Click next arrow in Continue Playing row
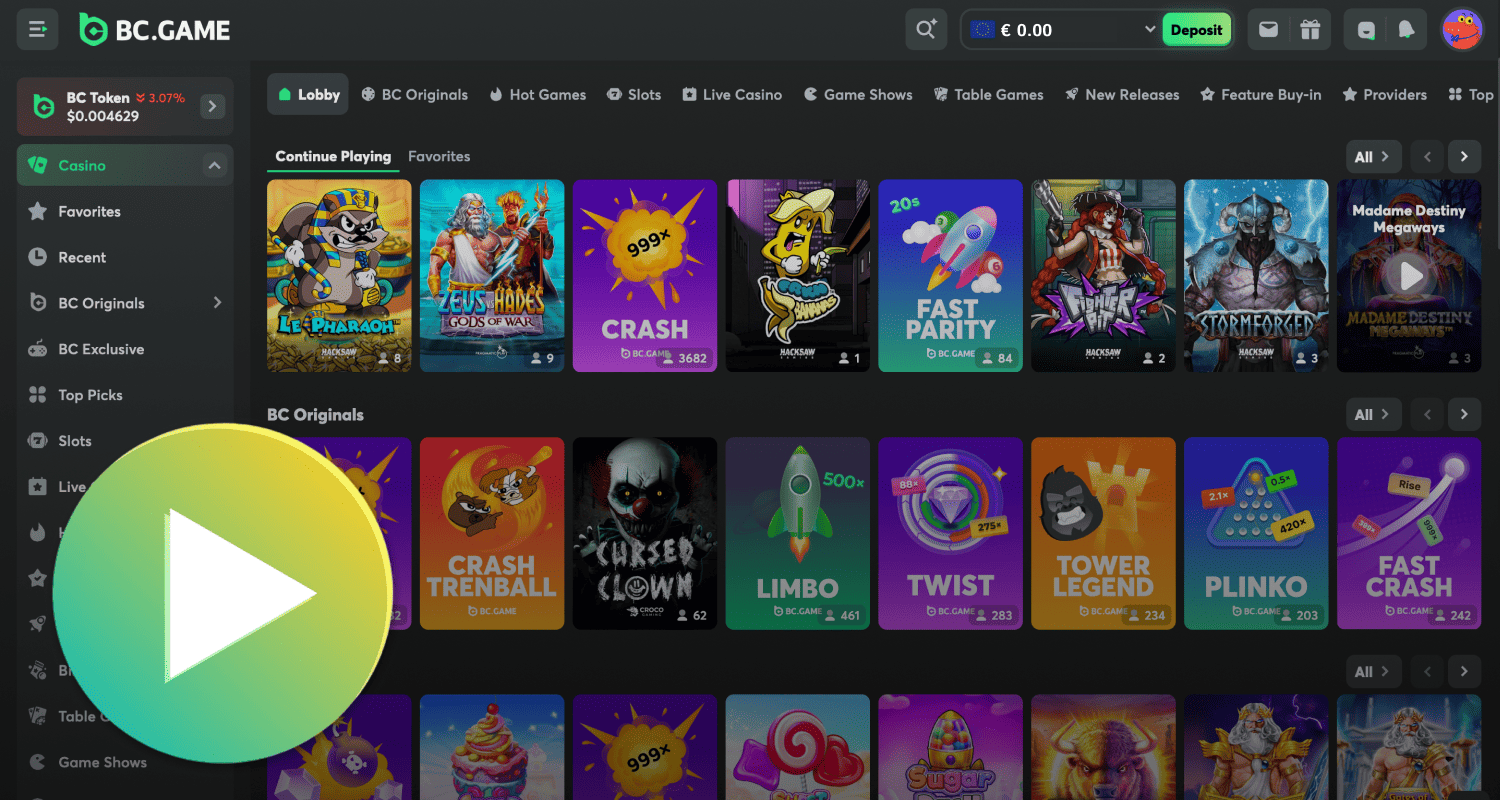This screenshot has width=1500, height=800. pyautogui.click(x=1464, y=156)
